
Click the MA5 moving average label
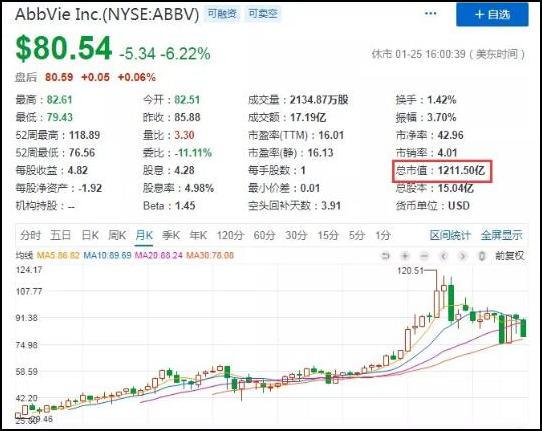click(x=58, y=255)
